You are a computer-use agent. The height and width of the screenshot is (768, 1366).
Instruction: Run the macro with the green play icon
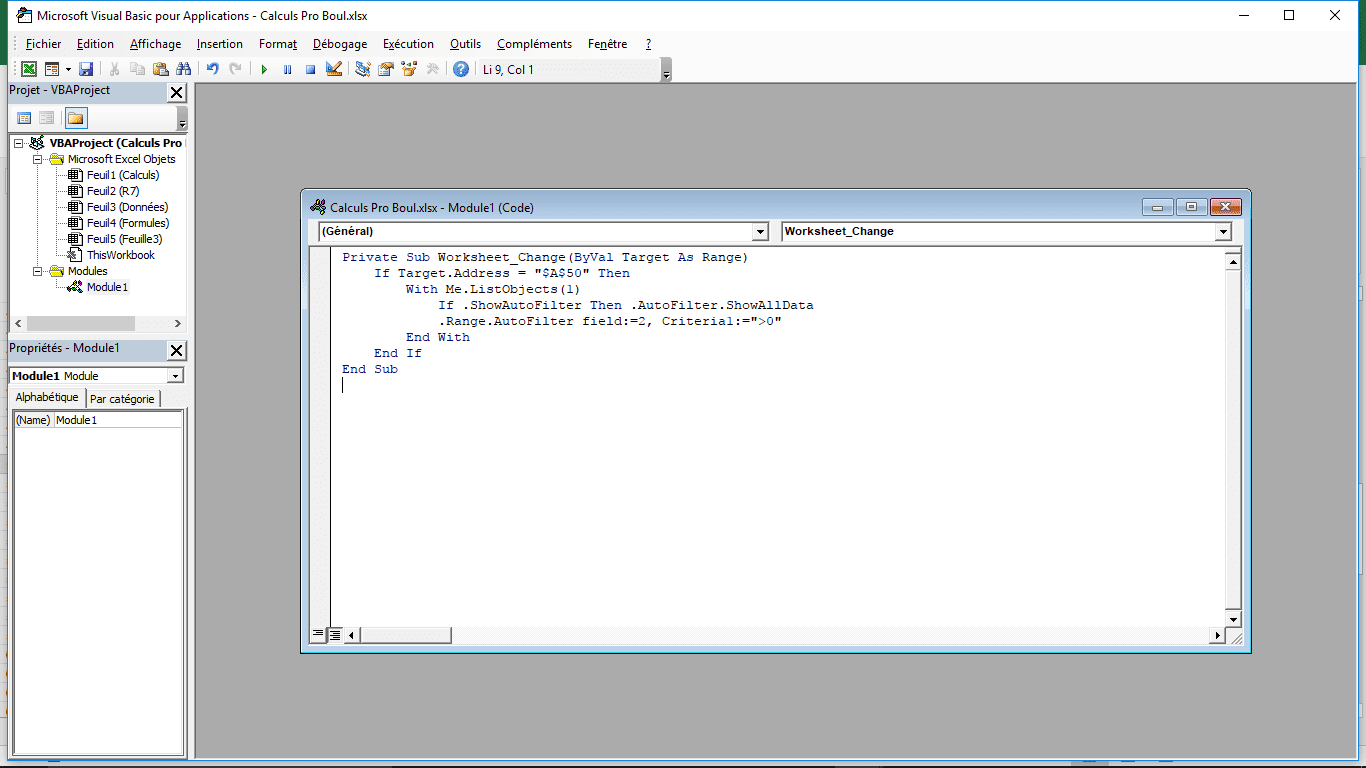tap(264, 69)
